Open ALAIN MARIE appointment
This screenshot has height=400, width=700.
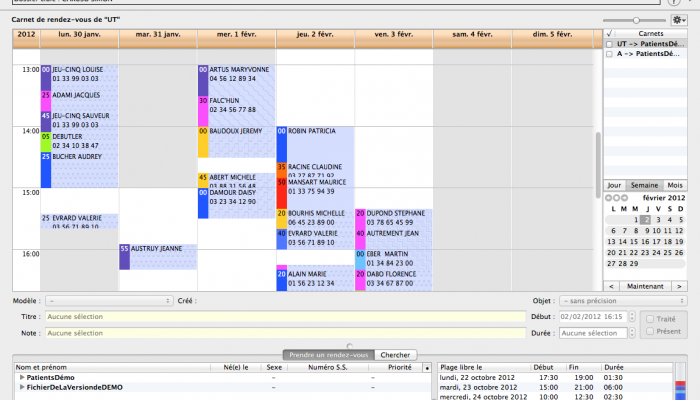coord(315,280)
